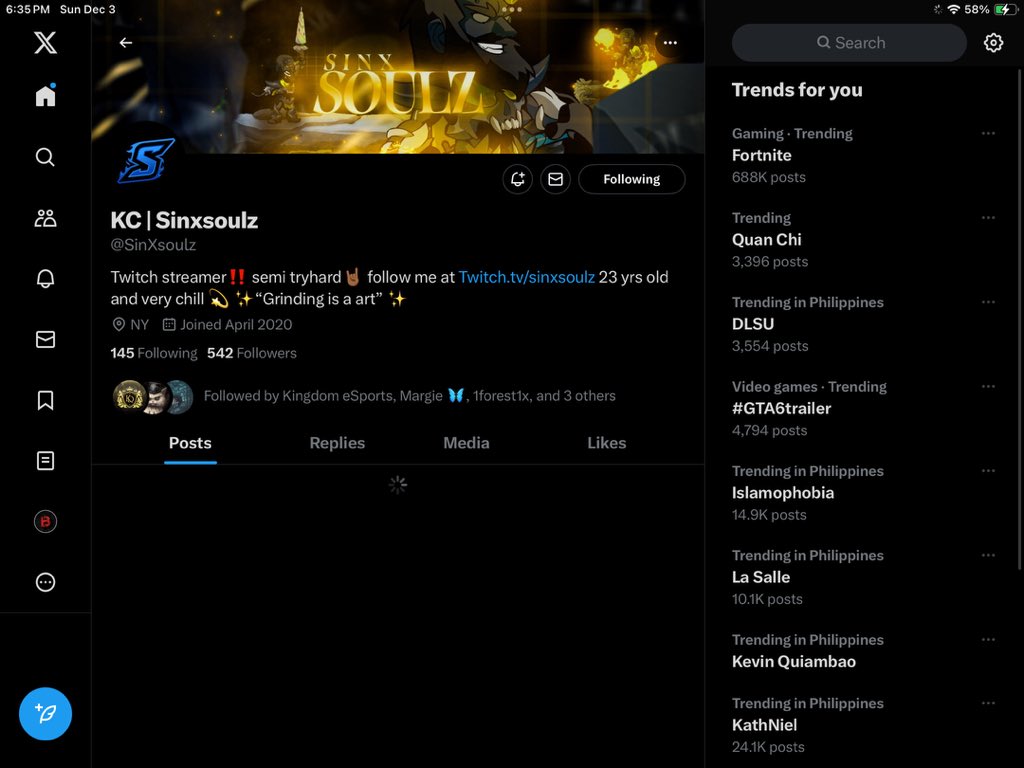1024x768 pixels.
Task: Select the Posts tab
Action: (190, 443)
